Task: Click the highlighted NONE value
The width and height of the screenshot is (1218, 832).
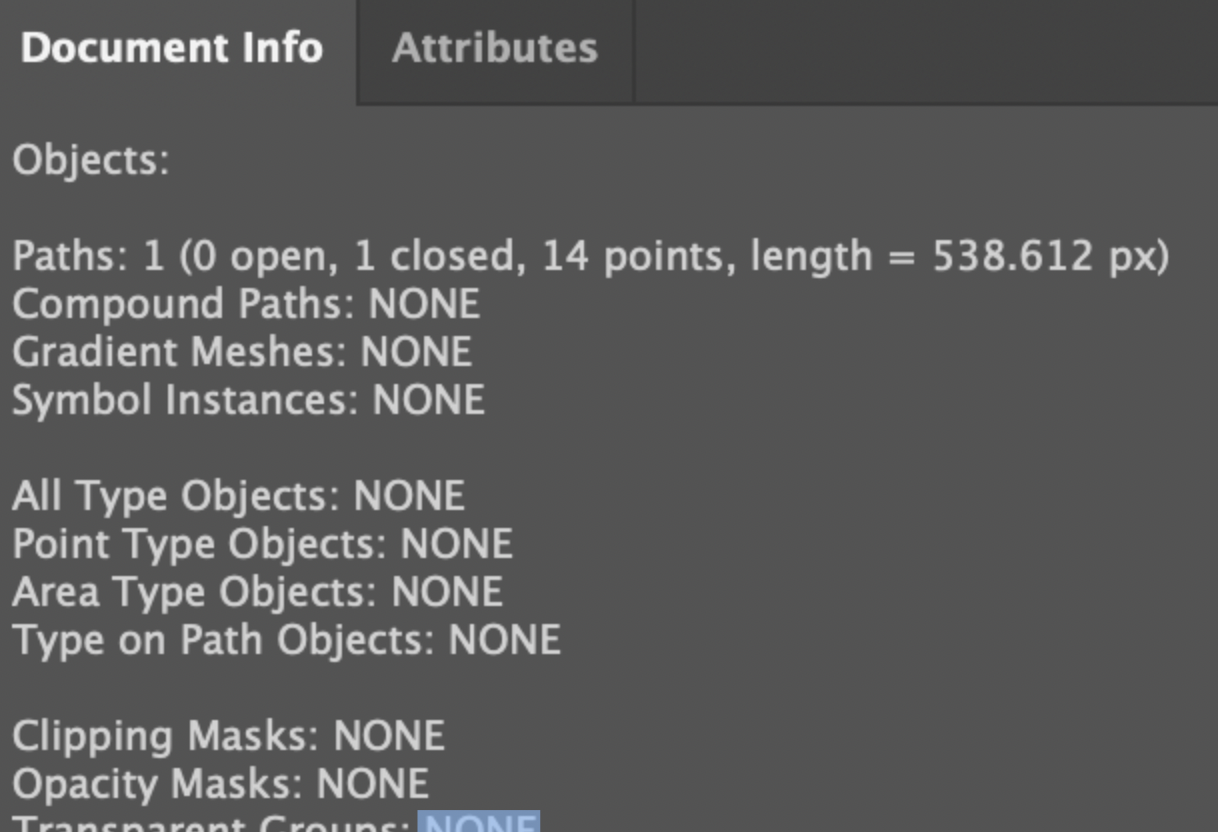Action: coord(479,823)
